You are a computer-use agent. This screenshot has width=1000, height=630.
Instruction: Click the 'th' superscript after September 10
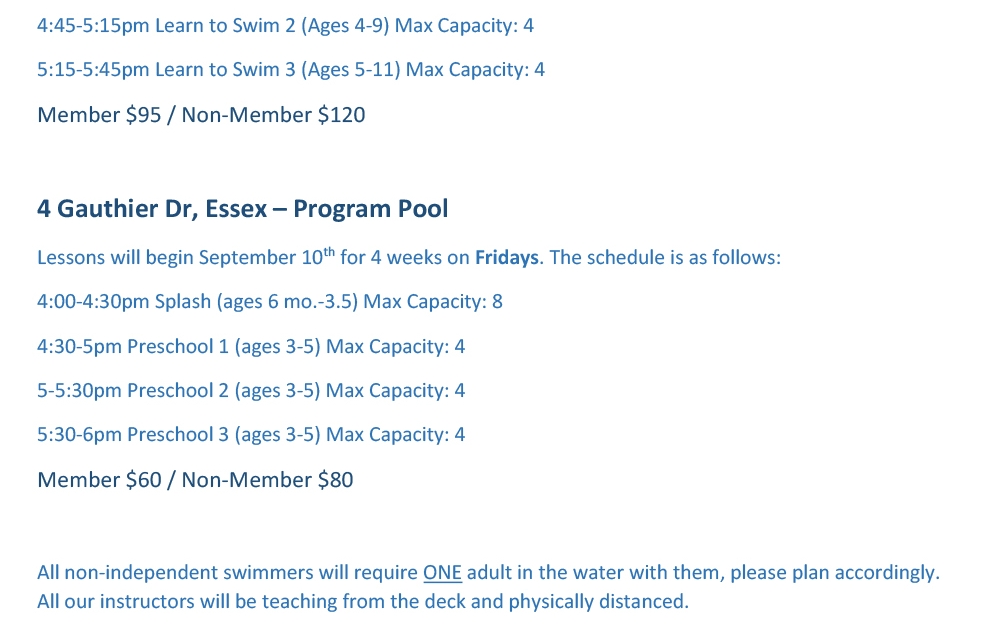click(x=328, y=251)
